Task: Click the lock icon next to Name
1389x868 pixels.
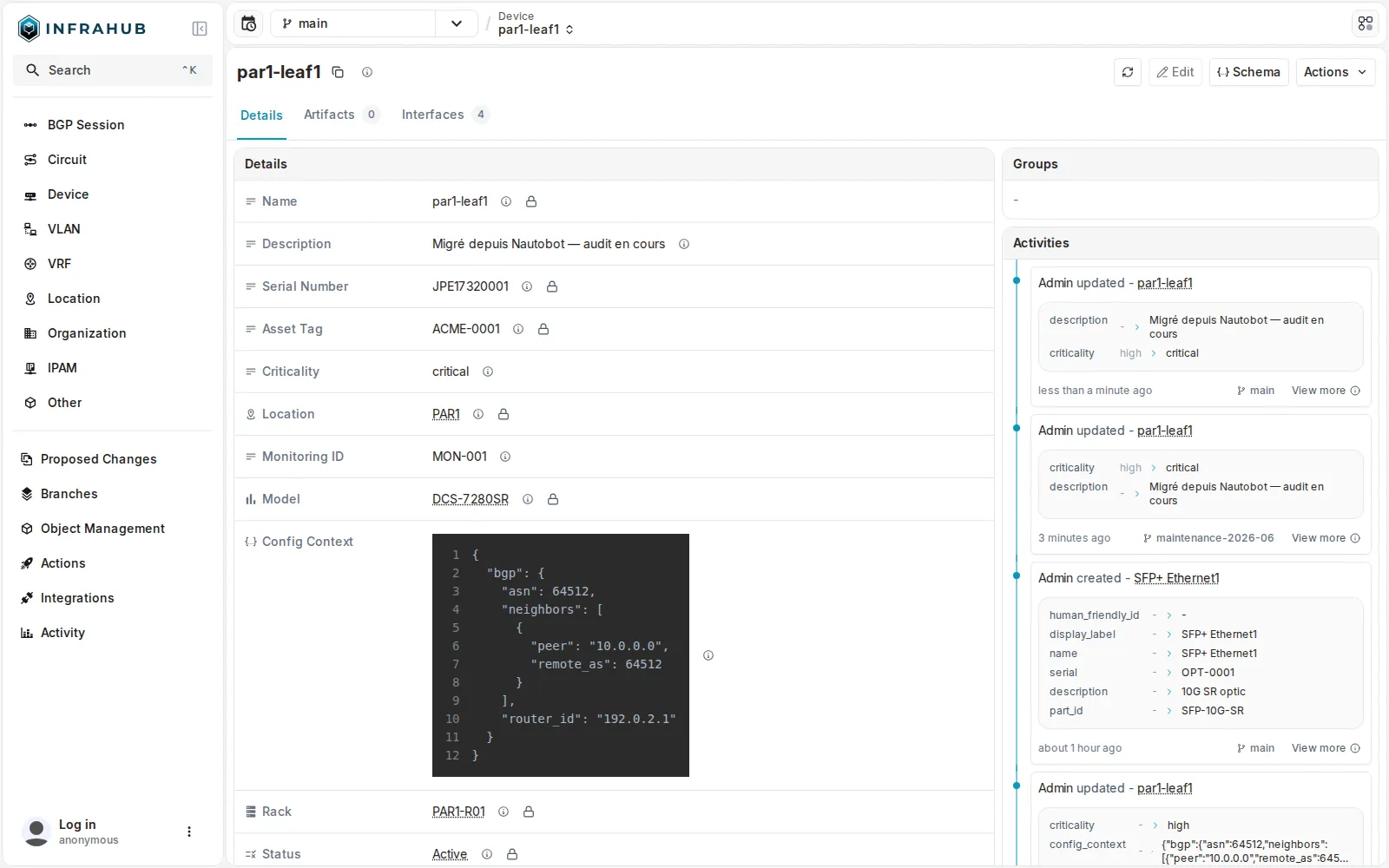Action: coord(531,201)
